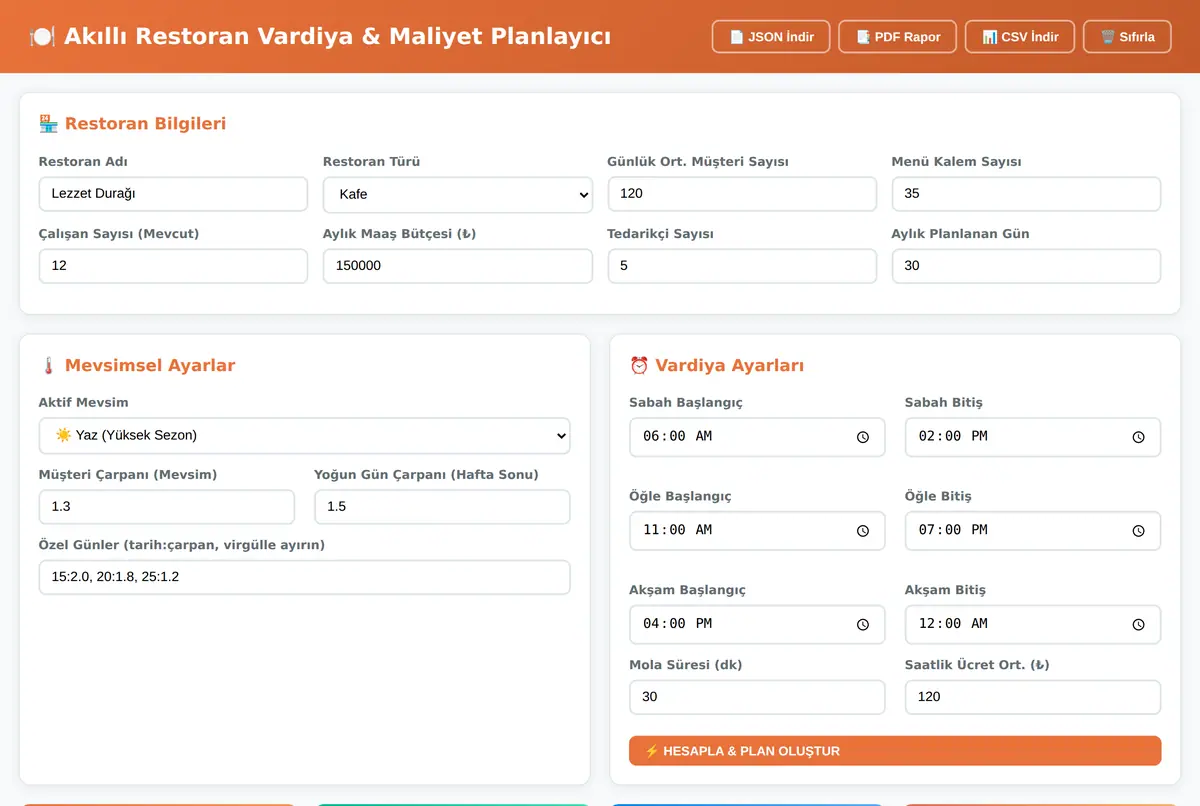
Task: Open time picker for Akşam Başlangıç
Action: coord(863,624)
